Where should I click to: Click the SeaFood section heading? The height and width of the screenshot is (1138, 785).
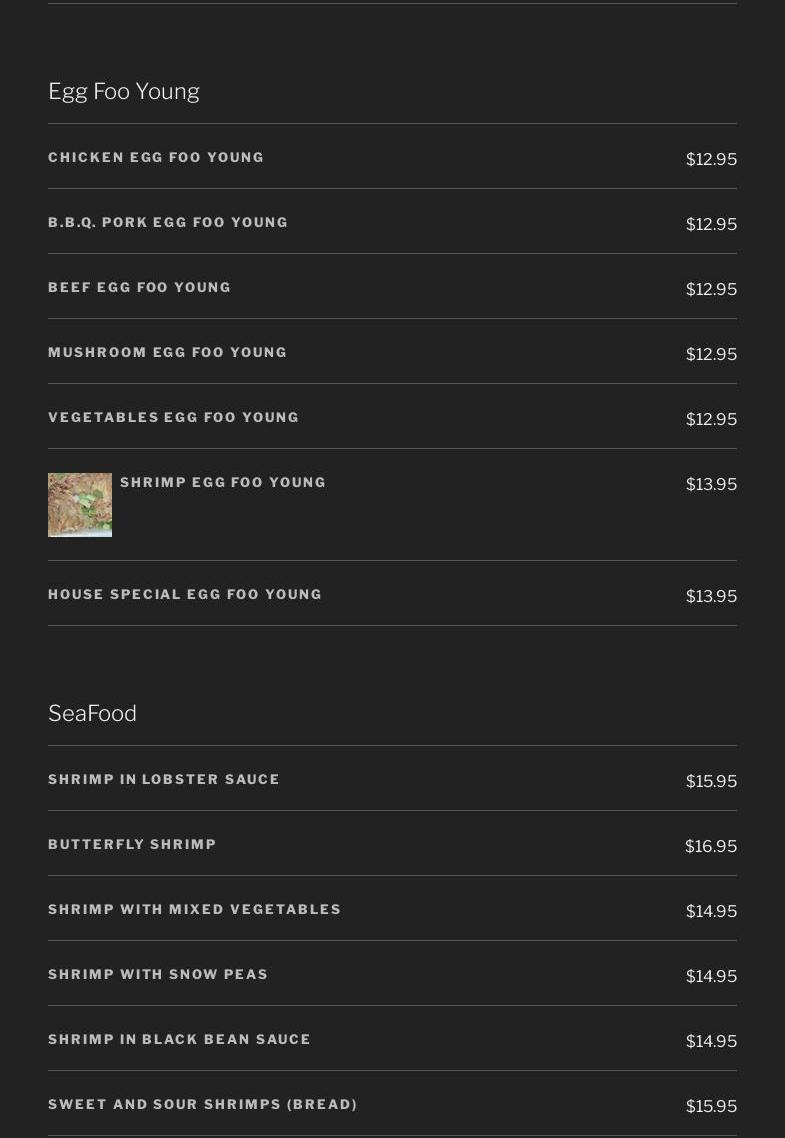(x=92, y=713)
